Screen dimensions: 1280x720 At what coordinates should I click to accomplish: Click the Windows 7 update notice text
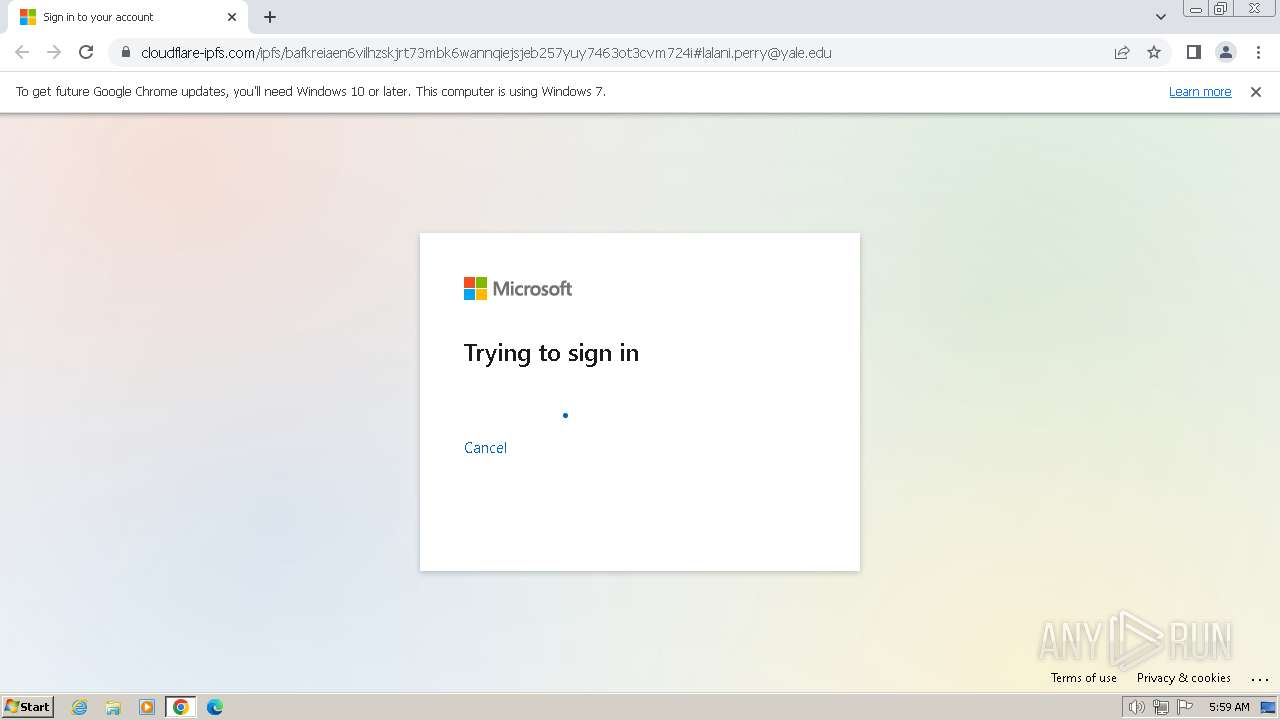[x=311, y=92]
